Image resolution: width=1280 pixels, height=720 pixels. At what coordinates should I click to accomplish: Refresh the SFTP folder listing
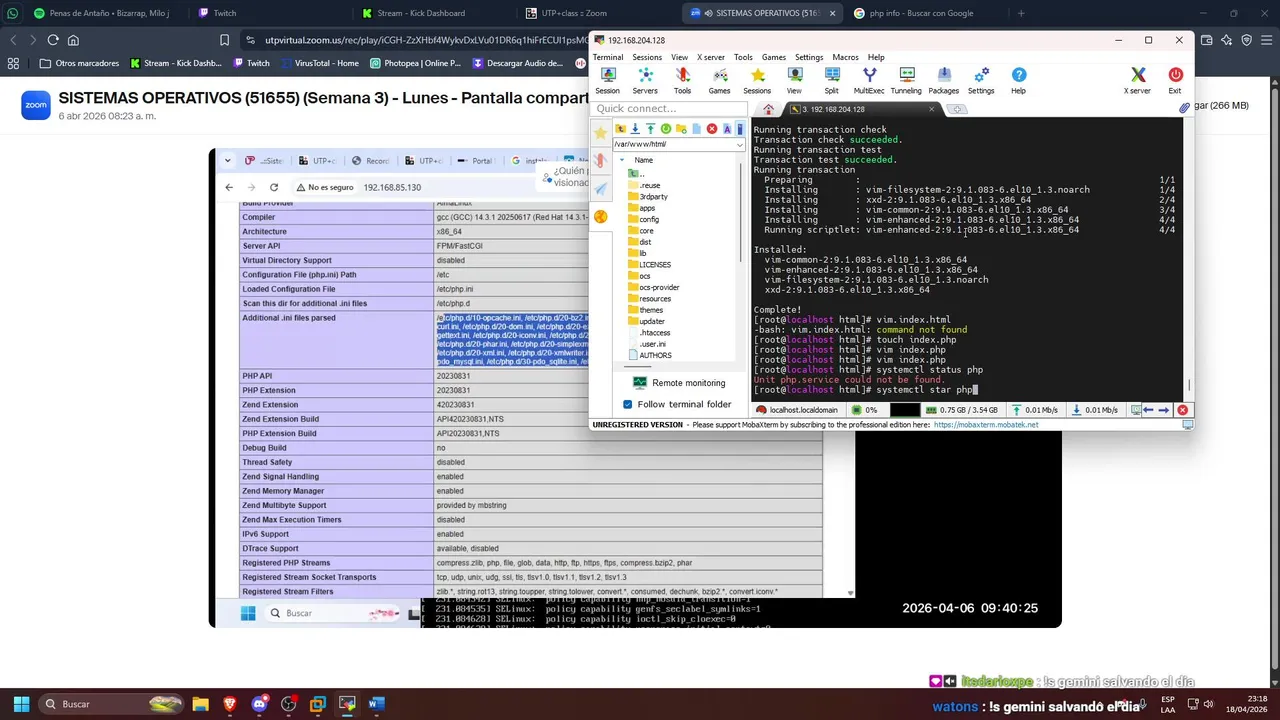(665, 129)
